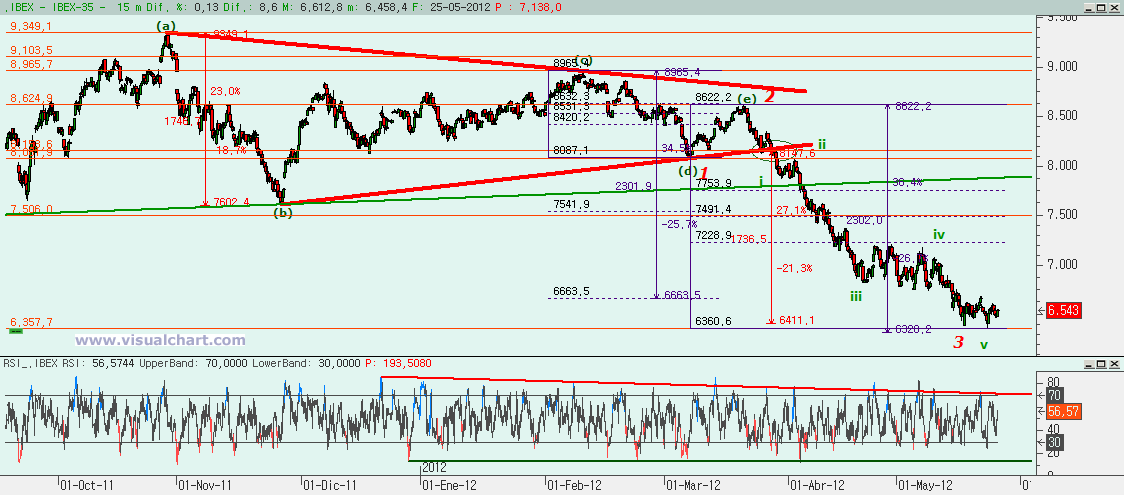The image size is (1124, 495).
Task: Click the 8,624,9 horizontal level label
Action: [x=31, y=98]
